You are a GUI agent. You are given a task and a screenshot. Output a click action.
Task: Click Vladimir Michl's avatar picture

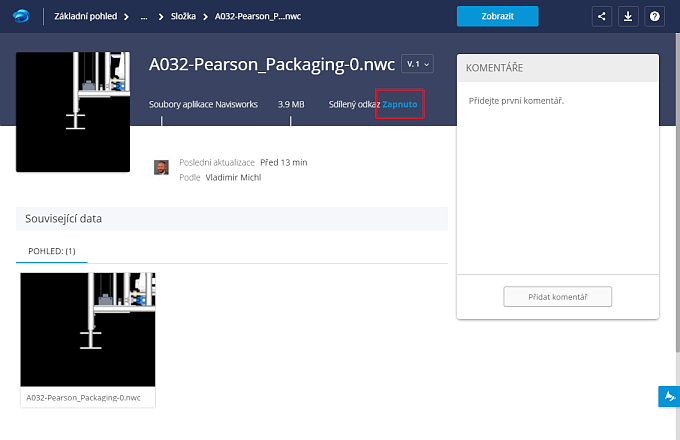(x=161, y=168)
